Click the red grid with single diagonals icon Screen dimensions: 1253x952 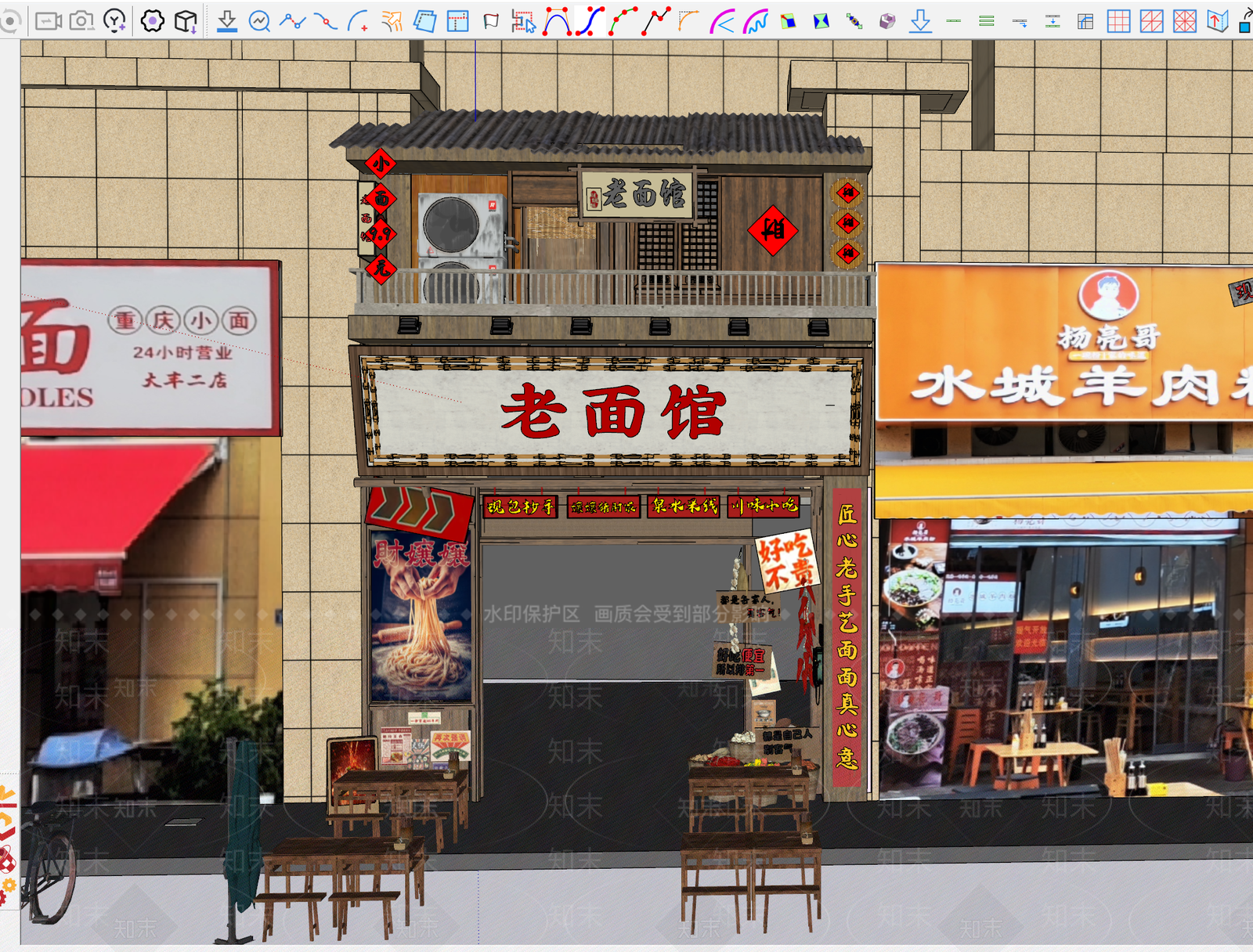pos(1151,21)
